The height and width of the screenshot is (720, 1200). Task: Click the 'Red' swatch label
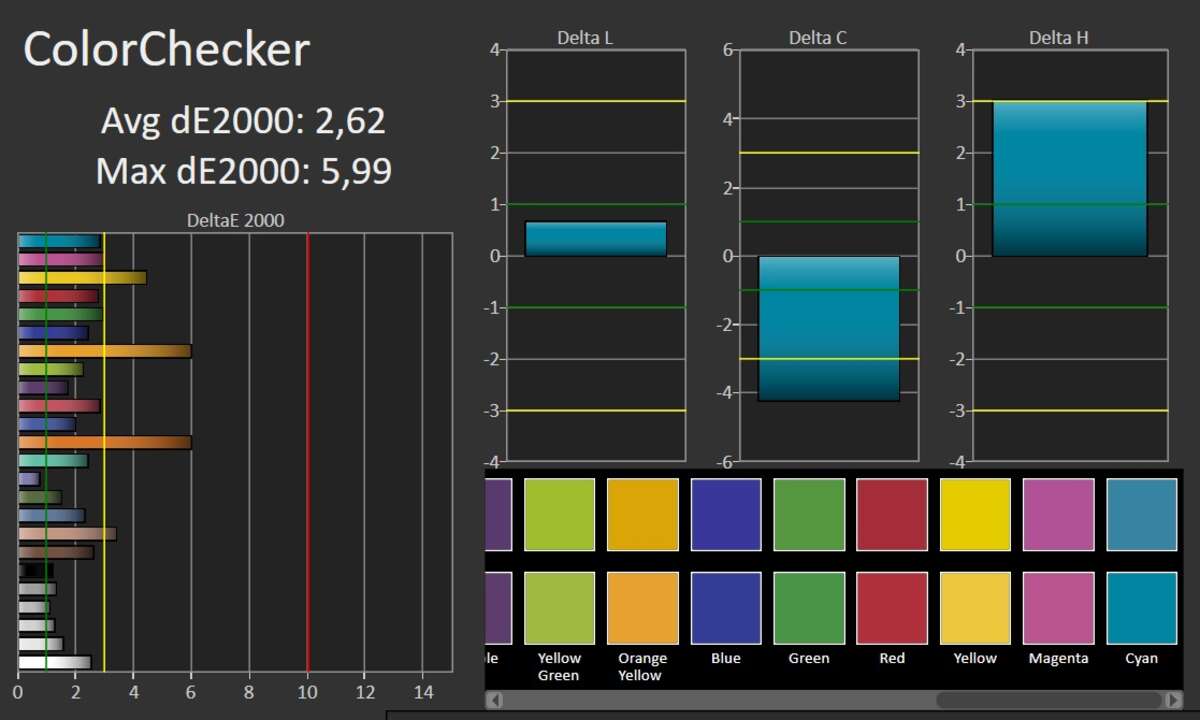892,658
